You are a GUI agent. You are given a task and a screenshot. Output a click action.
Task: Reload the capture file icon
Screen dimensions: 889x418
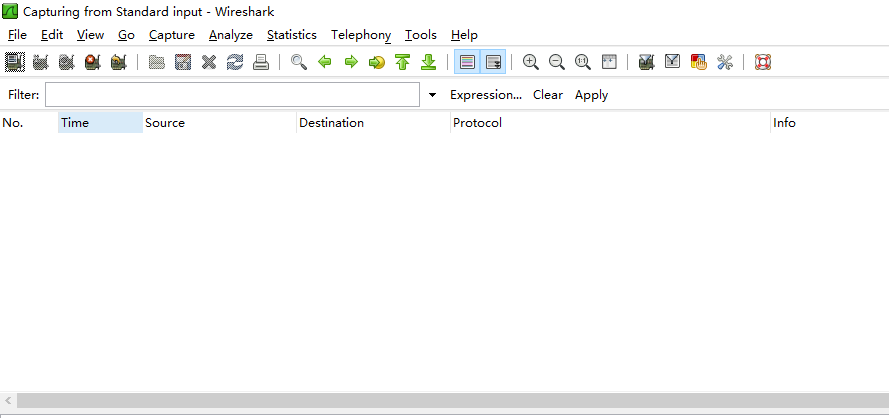(x=235, y=62)
